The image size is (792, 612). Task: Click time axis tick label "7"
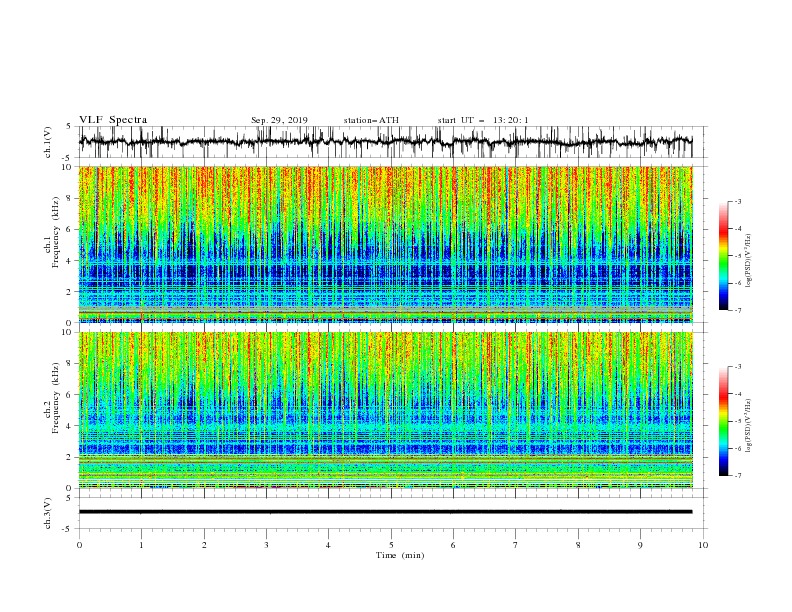click(516, 545)
